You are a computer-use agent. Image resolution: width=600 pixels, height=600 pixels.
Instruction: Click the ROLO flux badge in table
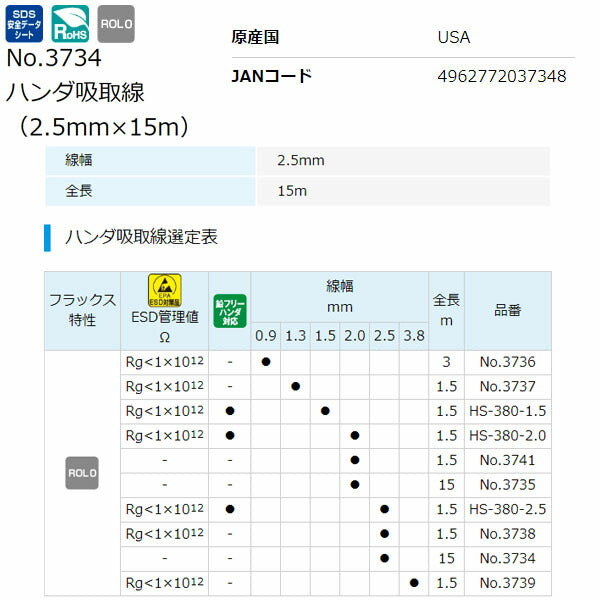click(x=82, y=473)
